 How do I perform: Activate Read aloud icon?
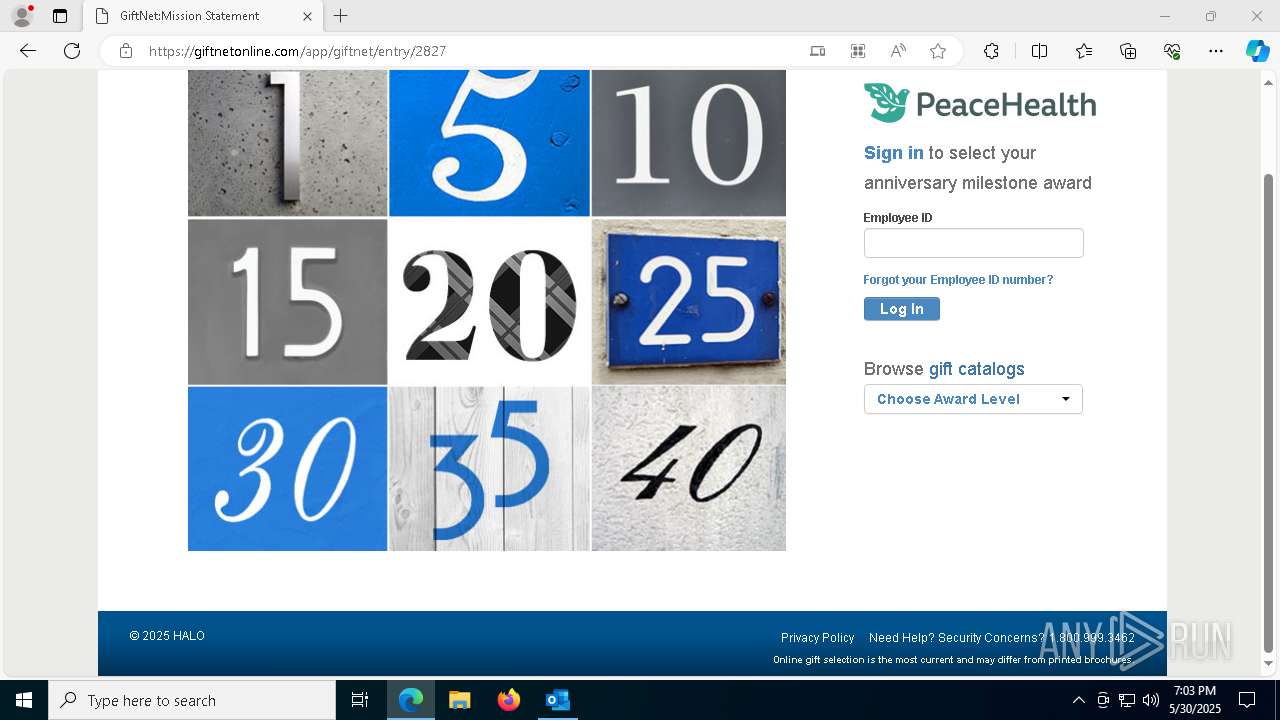pos(898,51)
